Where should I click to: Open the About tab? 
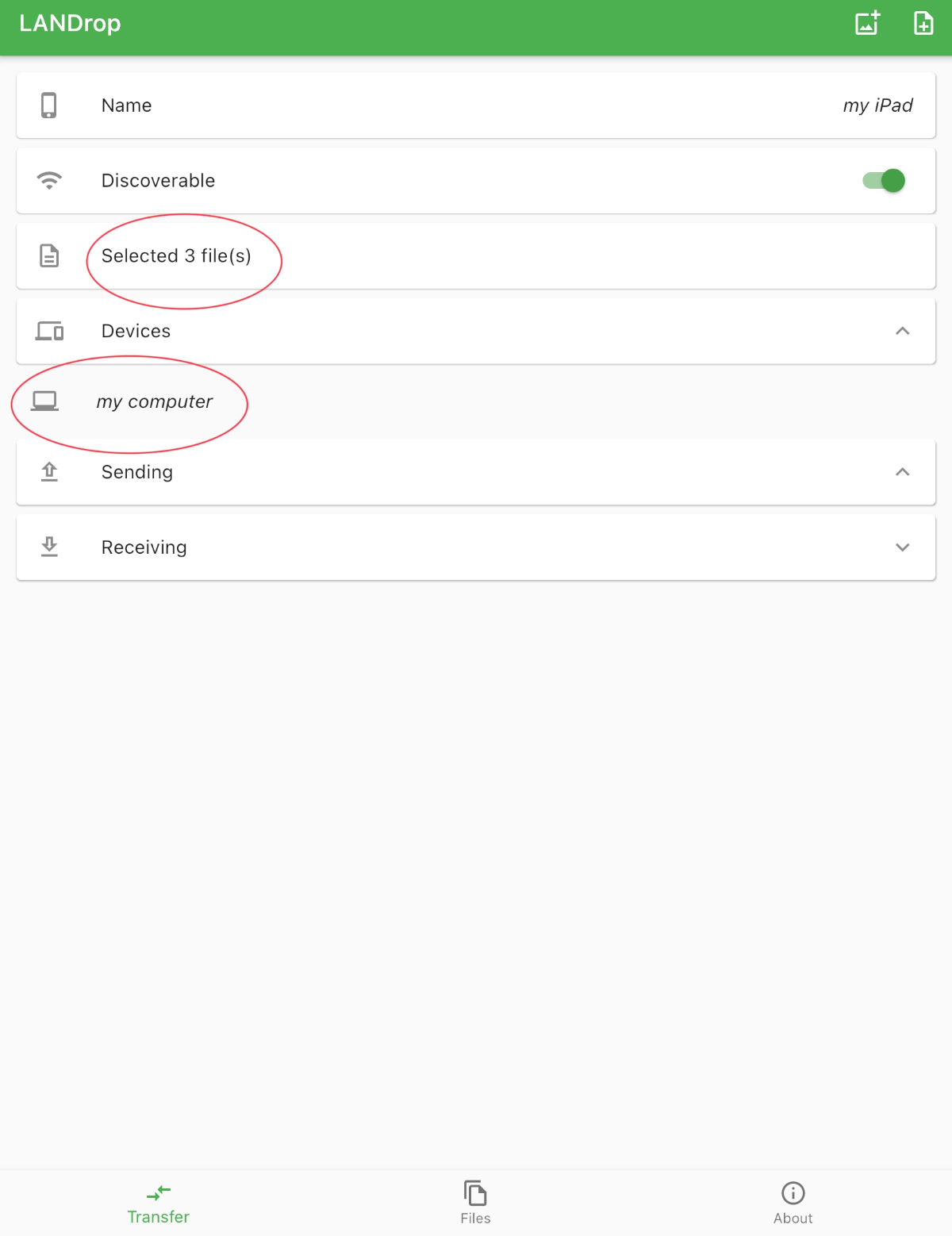[793, 1203]
